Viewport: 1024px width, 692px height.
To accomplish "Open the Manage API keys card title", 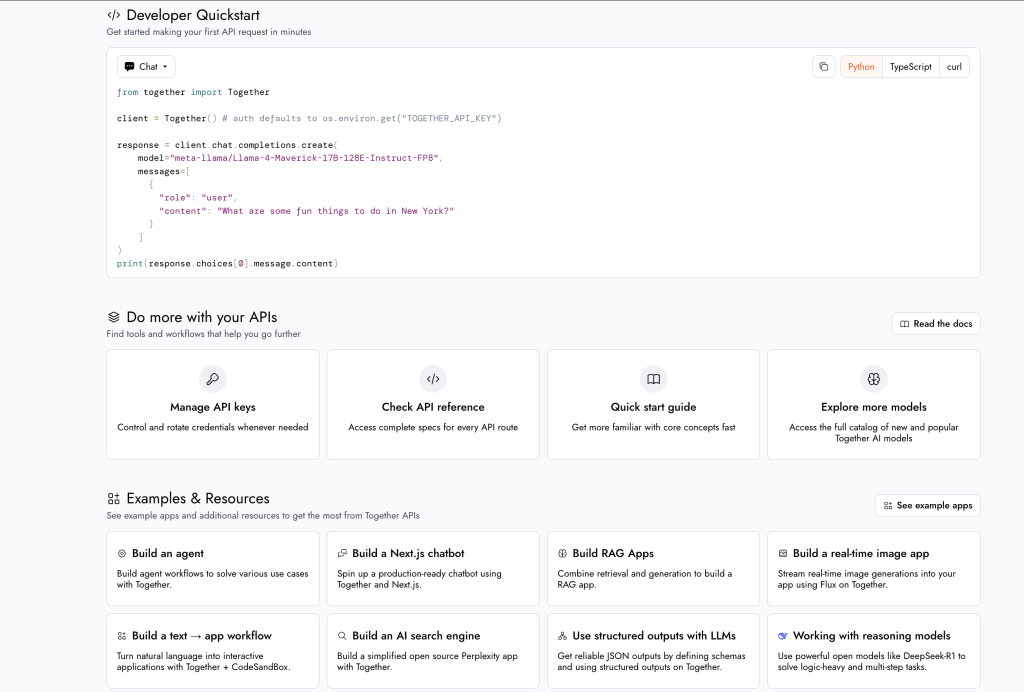I will pos(213,407).
